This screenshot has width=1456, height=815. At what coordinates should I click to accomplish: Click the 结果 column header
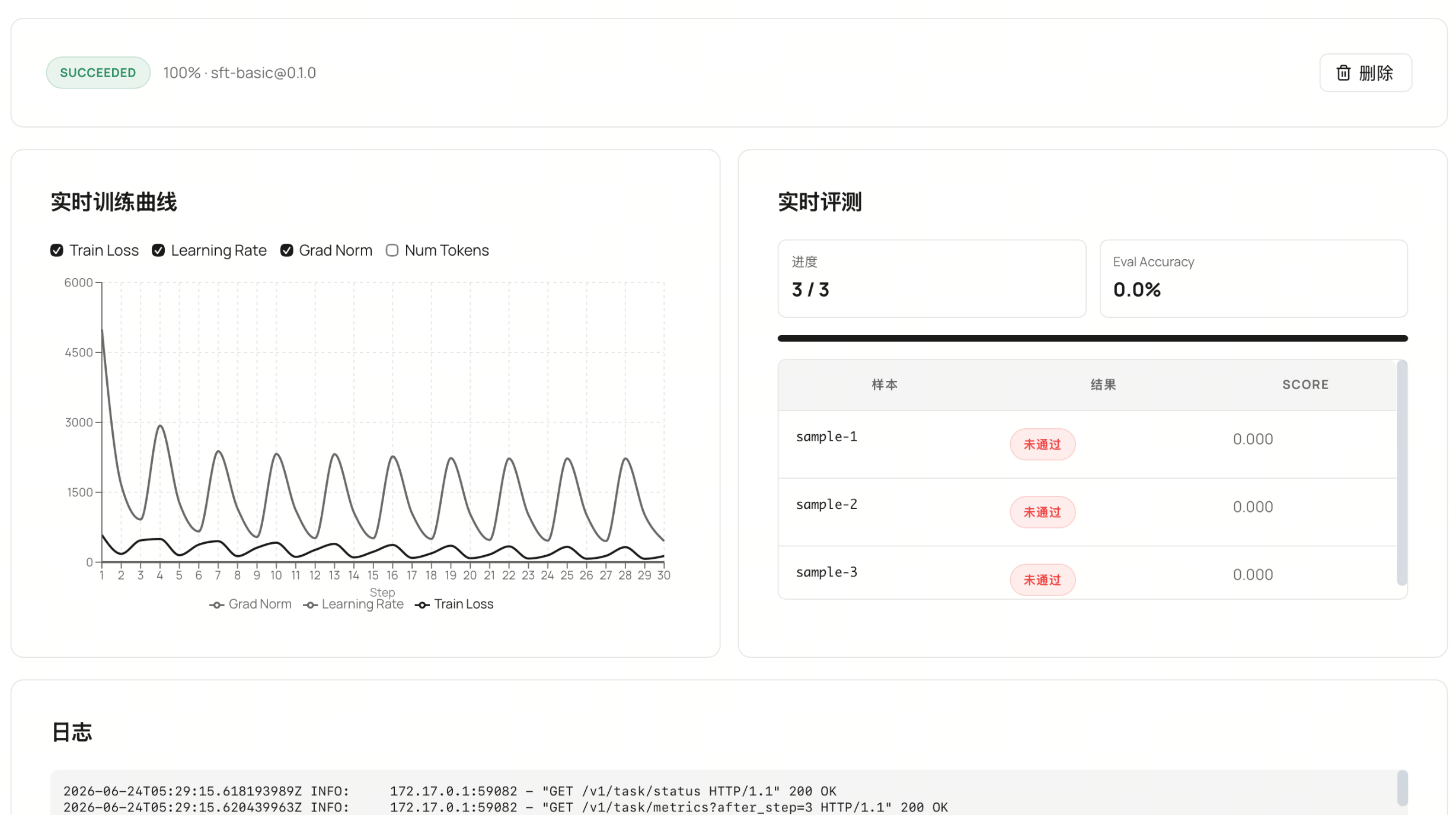(1103, 384)
